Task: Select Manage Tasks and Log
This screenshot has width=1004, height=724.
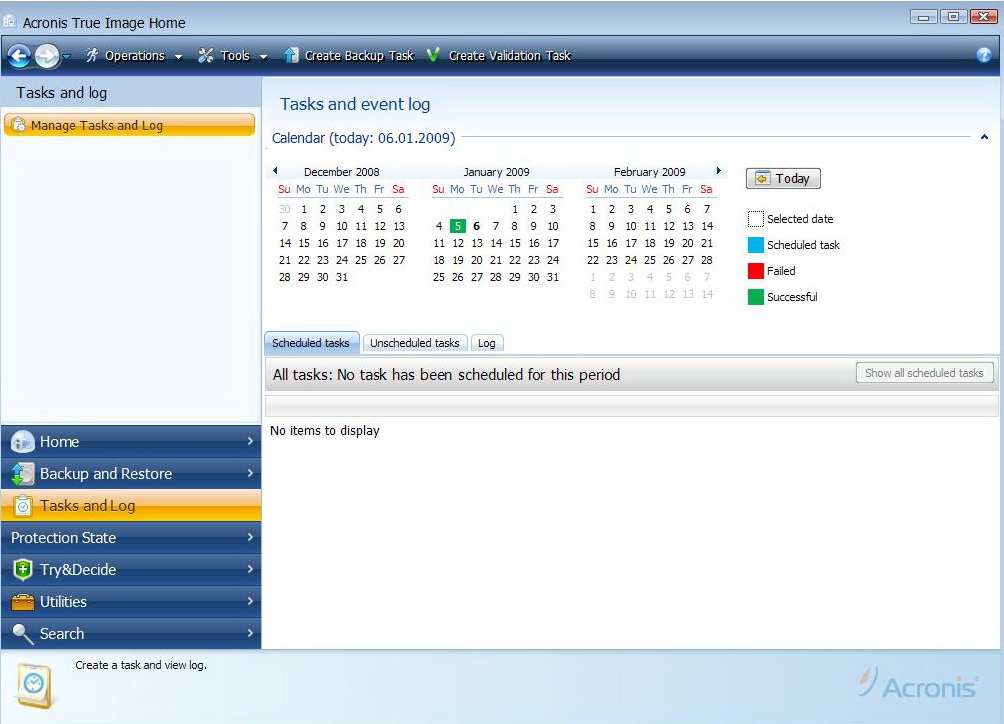Action: (129, 125)
